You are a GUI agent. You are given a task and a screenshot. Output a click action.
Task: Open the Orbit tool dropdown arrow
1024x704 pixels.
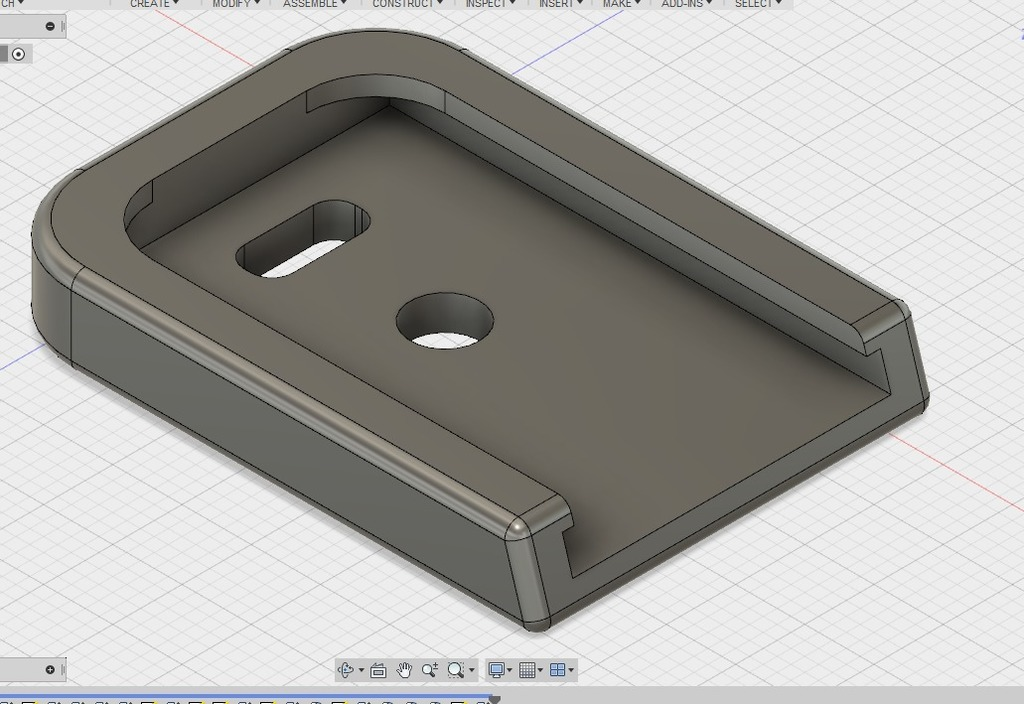(361, 670)
